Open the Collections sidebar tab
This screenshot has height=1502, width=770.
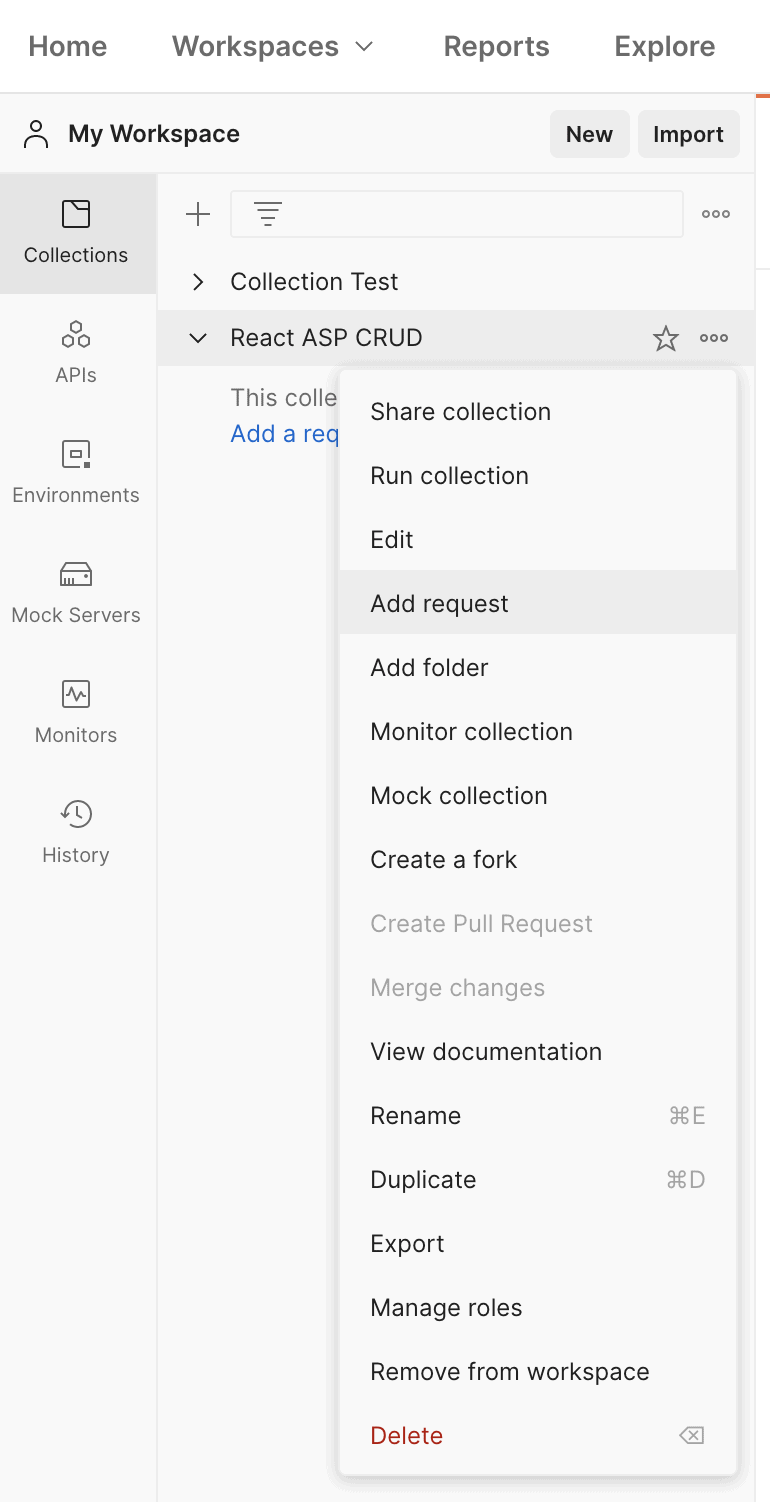click(77, 233)
